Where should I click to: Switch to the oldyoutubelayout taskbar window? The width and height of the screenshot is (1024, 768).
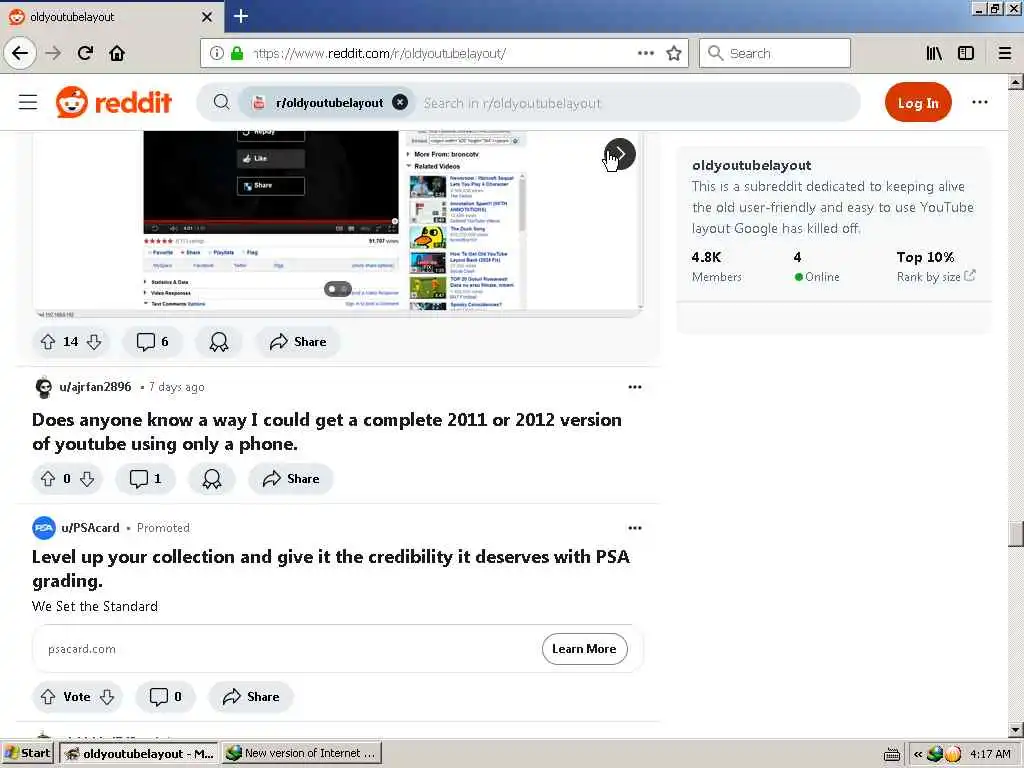(138, 753)
